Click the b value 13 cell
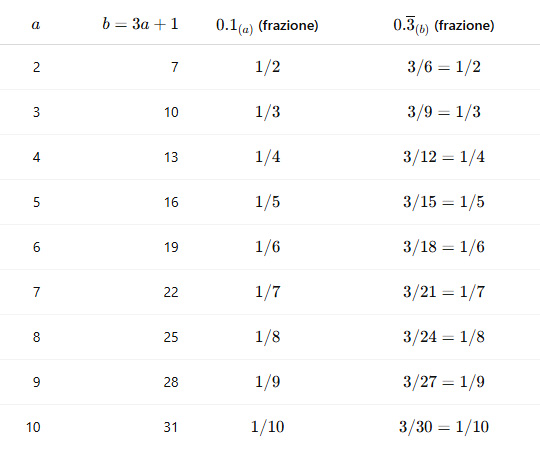This screenshot has width=540, height=457. [x=171, y=157]
